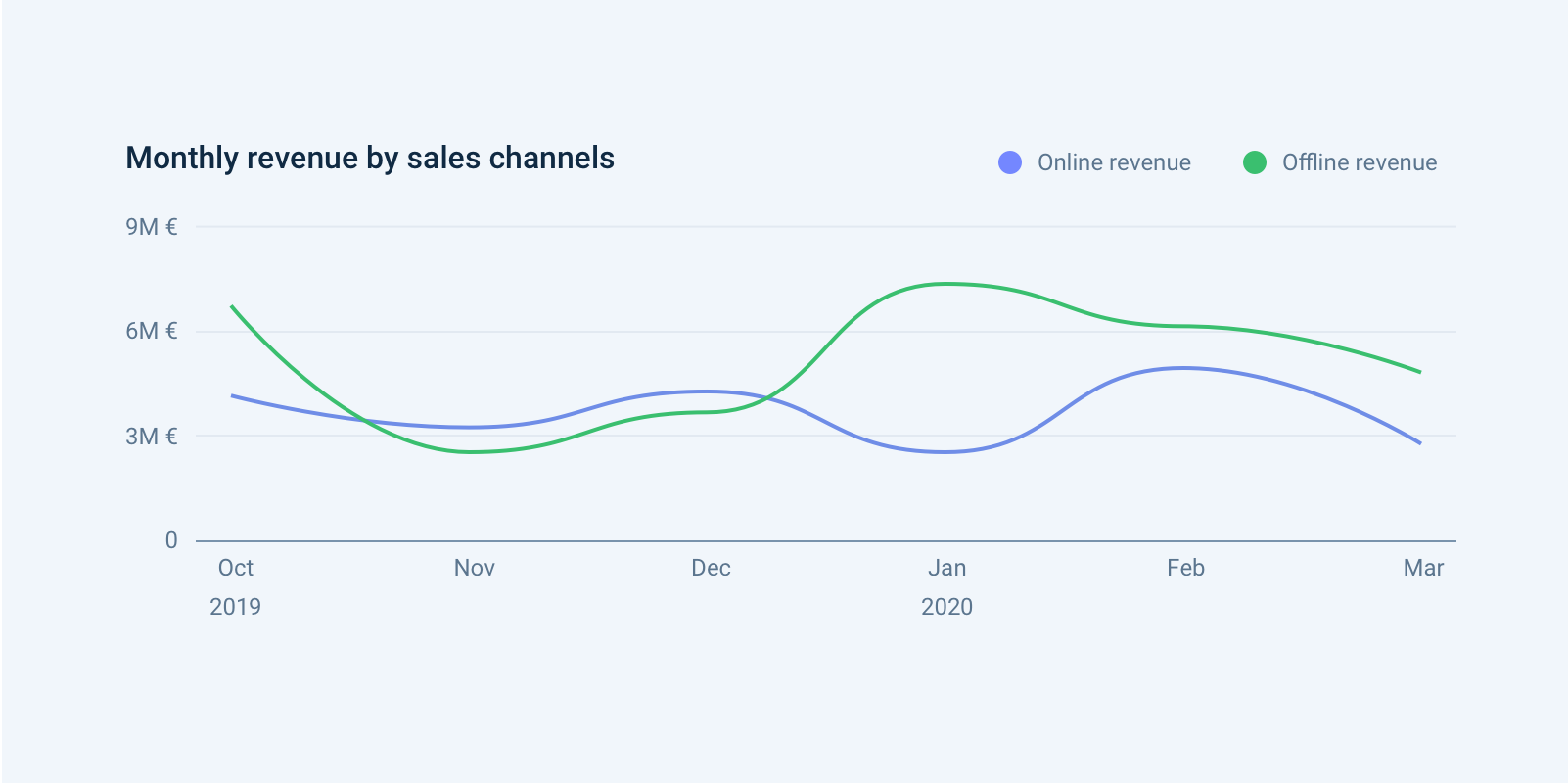Select the Mar label on x-axis
Screen dimensions: 1568x783
(1423, 568)
